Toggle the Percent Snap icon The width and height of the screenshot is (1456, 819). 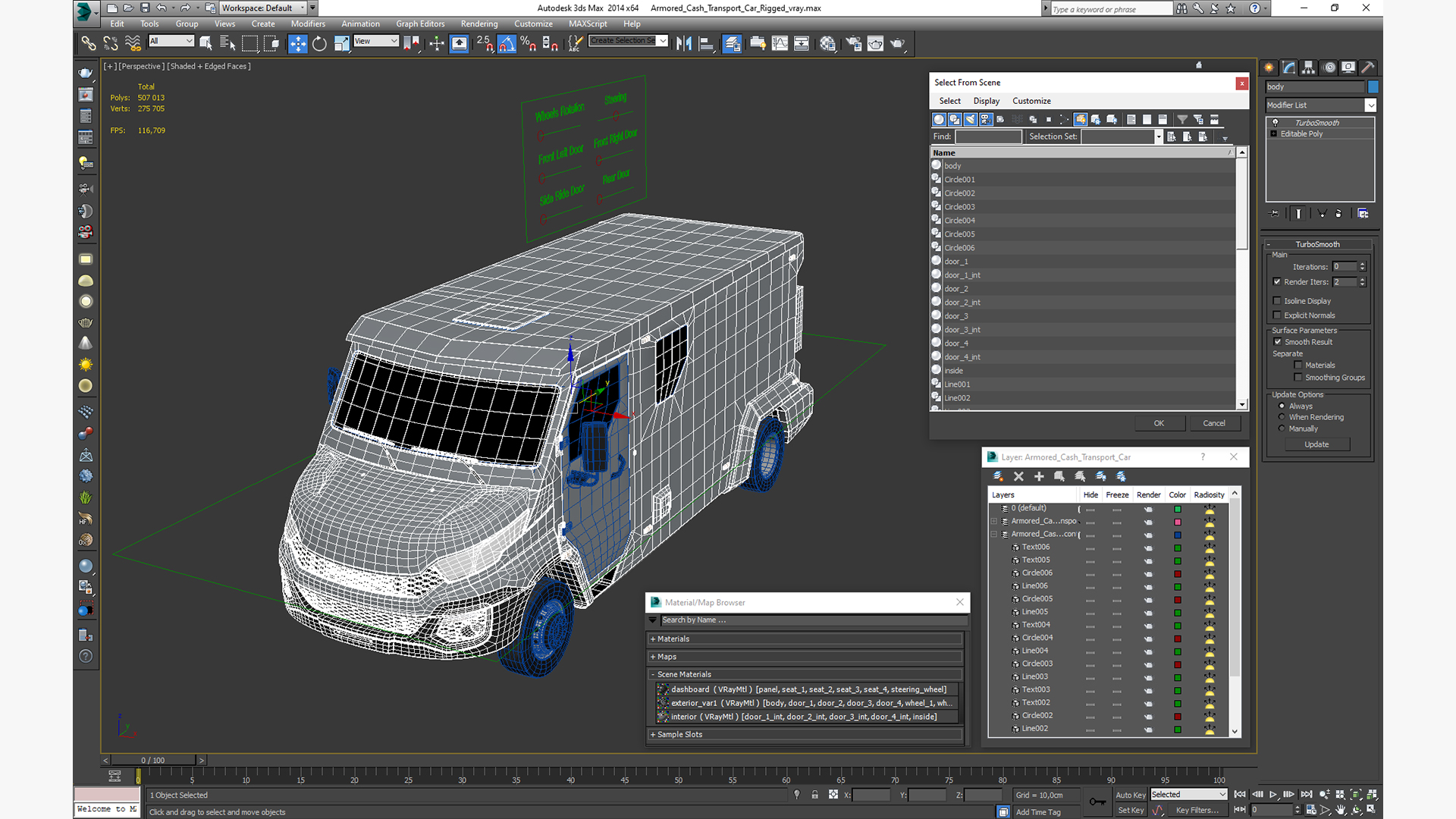(529, 44)
